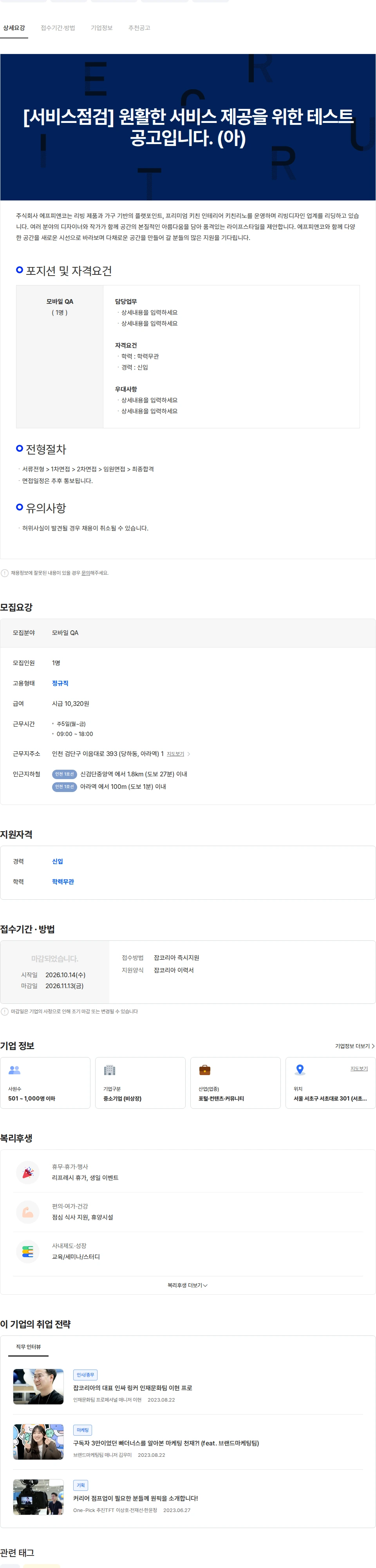Click 잡코리아 이력서 application form text
Image resolution: width=376 pixels, height=1568 pixels.
click(174, 970)
